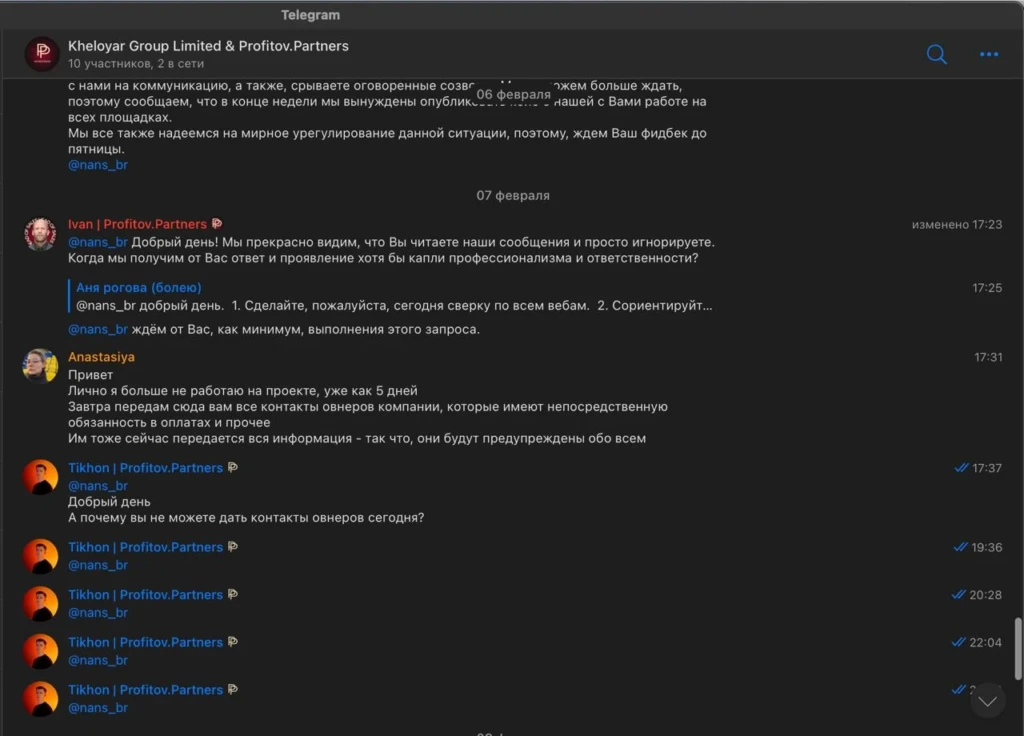The height and width of the screenshot is (736, 1024).
Task: Open Tikhon's avatar on the 17:37 message
Action: 40,477
